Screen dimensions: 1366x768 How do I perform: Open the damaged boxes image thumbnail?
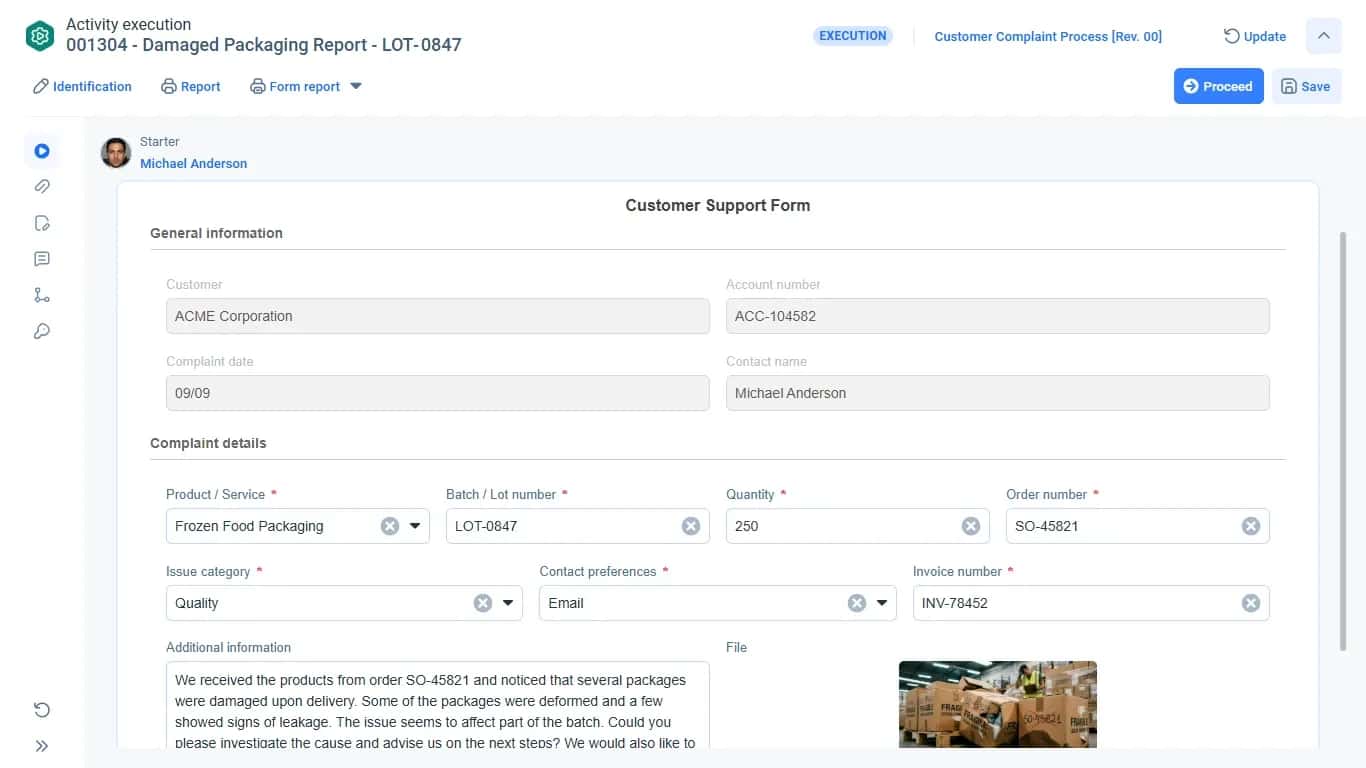998,704
